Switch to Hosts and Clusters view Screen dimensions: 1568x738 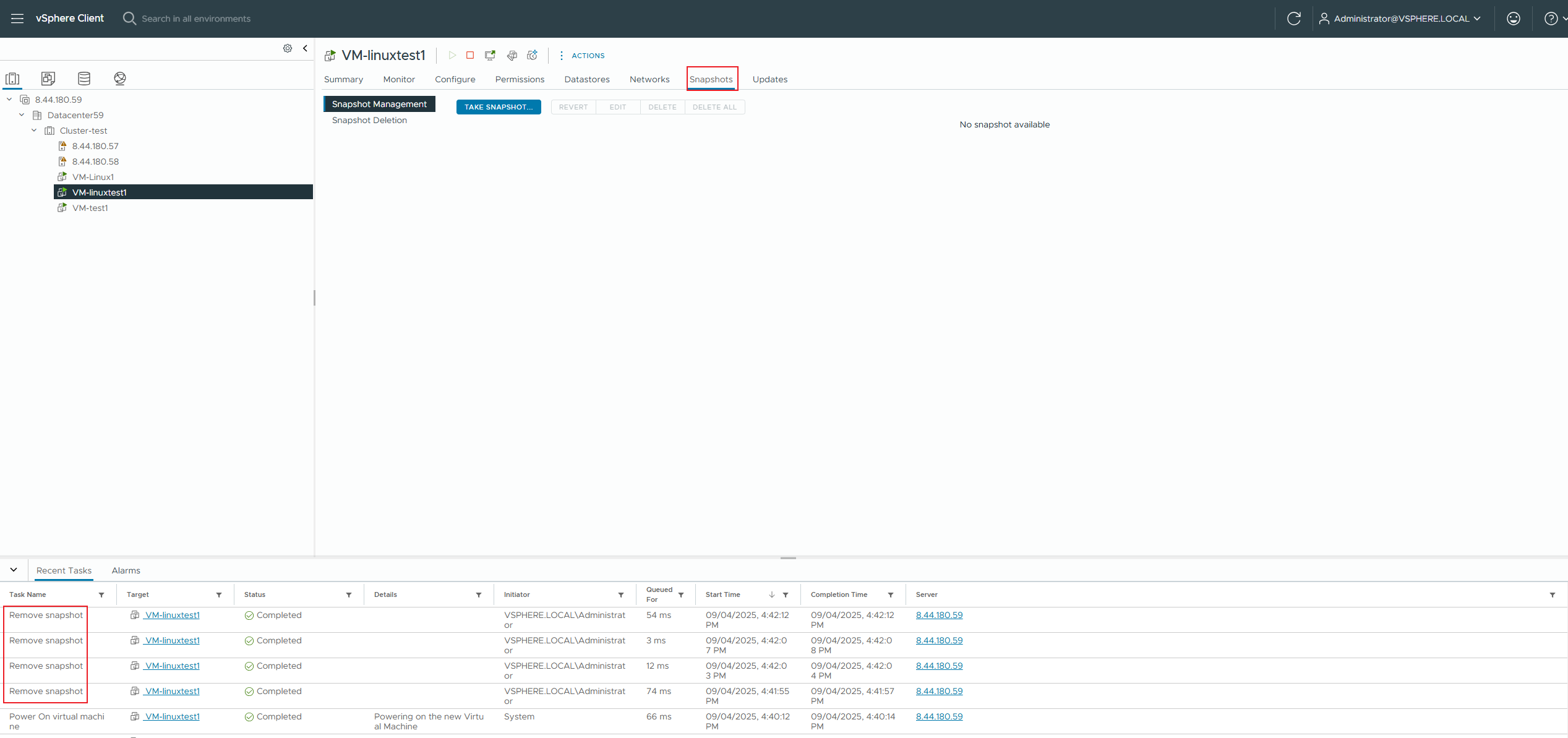coord(12,79)
